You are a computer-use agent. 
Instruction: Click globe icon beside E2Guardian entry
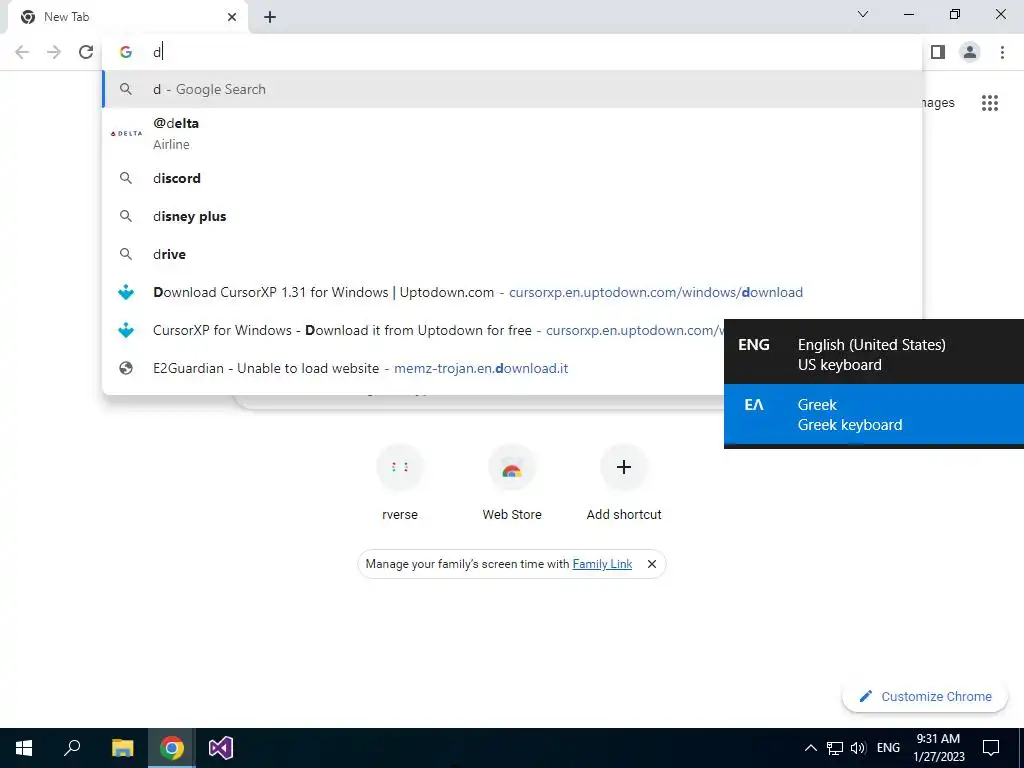pyautogui.click(x=126, y=368)
